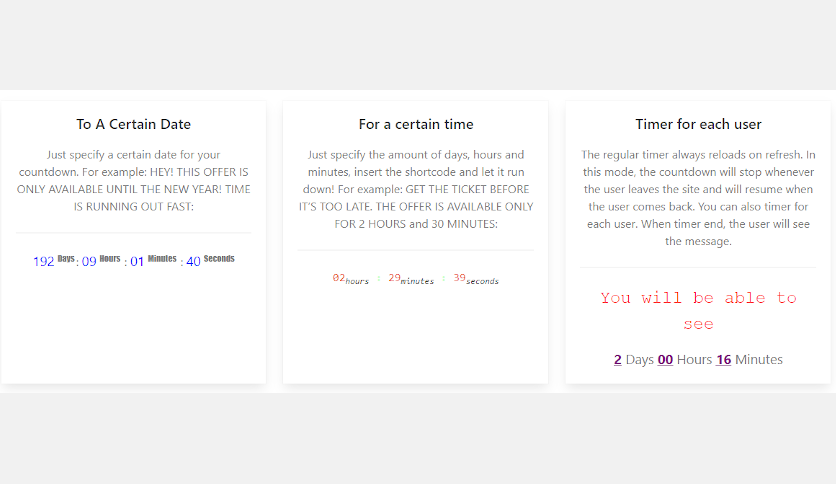Select the "For a certain time" heading

click(x=416, y=125)
